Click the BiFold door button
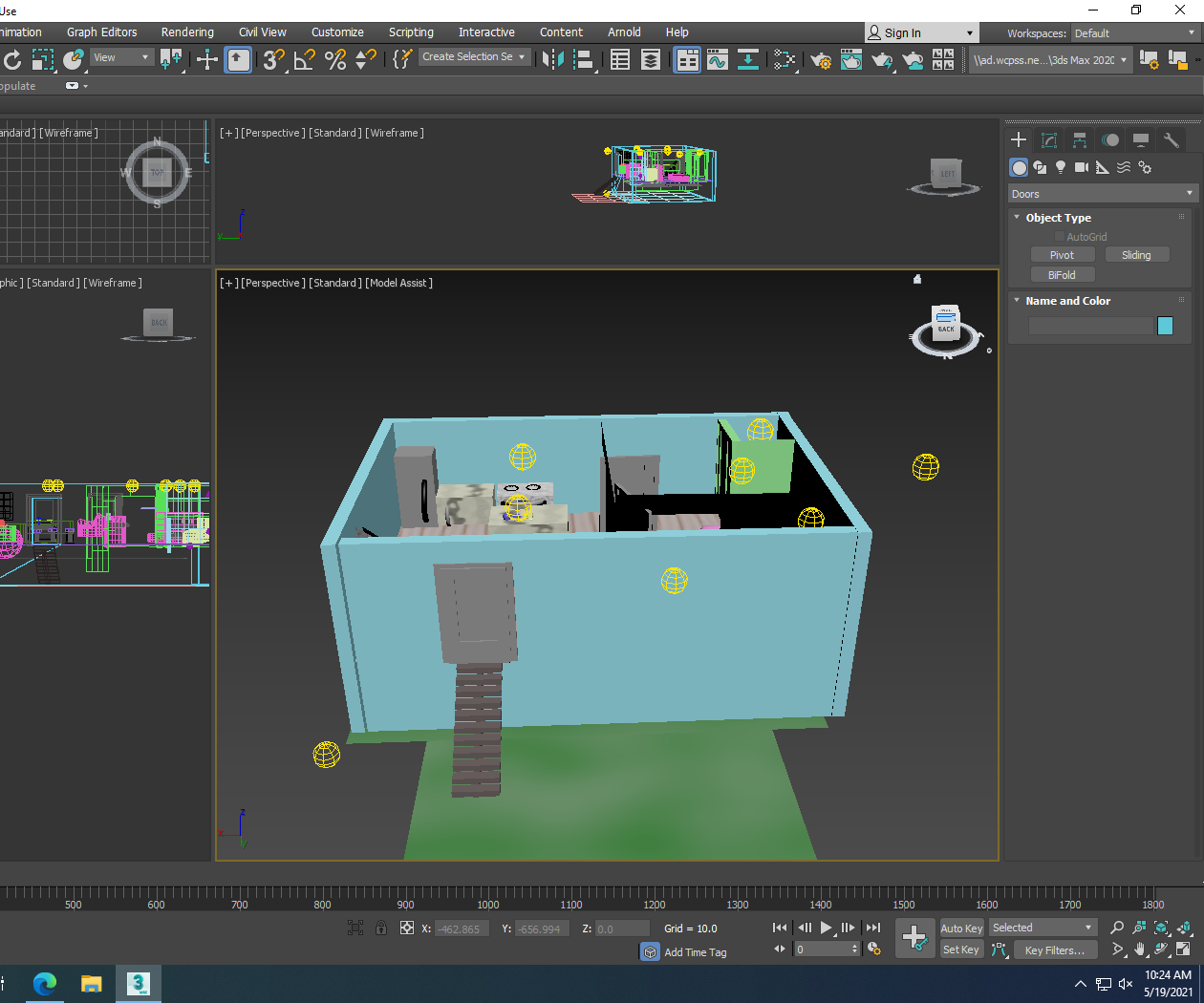Viewport: 1204px width, 1003px height. click(x=1063, y=274)
